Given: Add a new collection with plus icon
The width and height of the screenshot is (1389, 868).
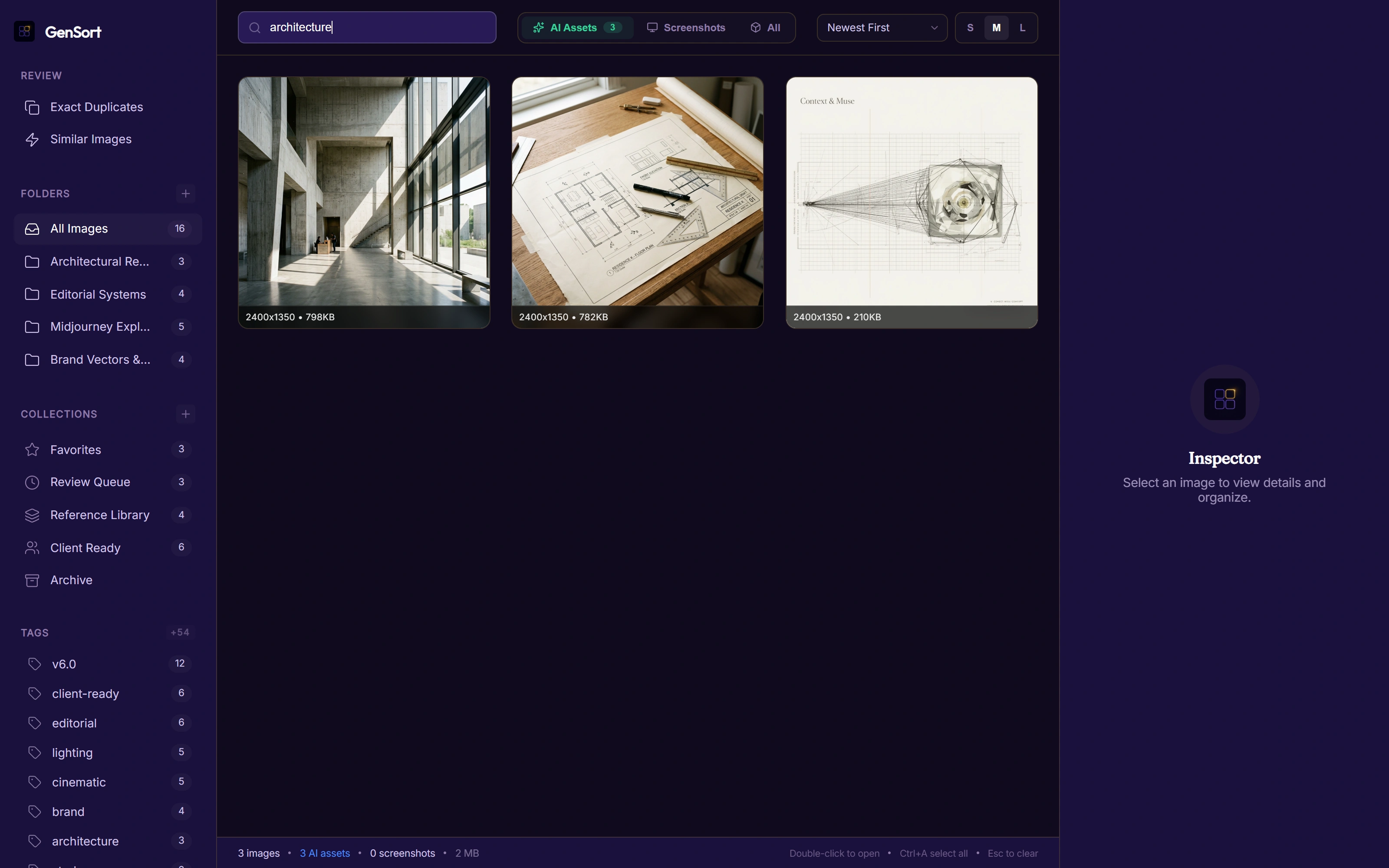Looking at the screenshot, I should coord(185,414).
